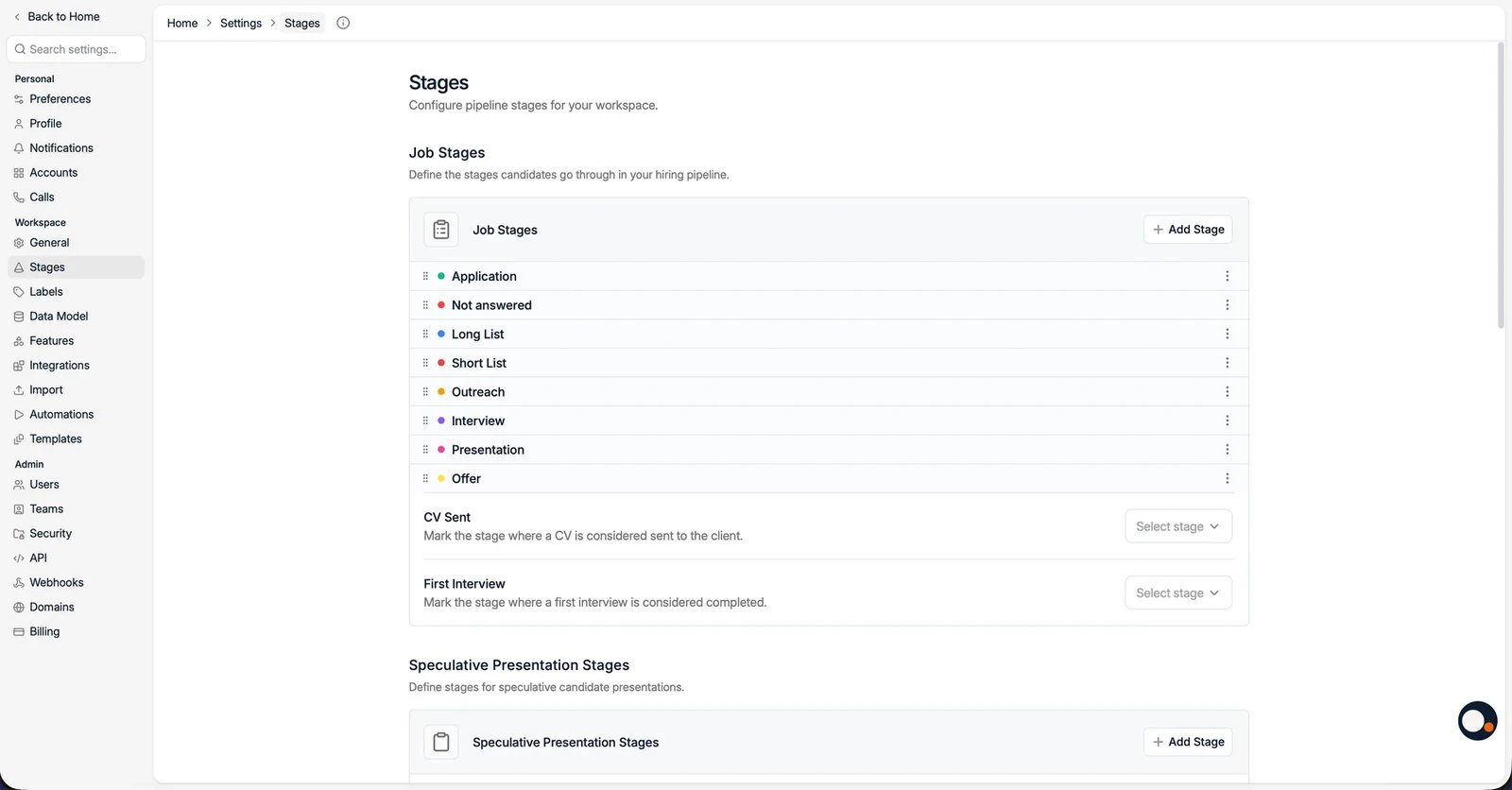Open the three-dot menu for Short List stage
The width and height of the screenshot is (1512, 790).
click(x=1227, y=363)
